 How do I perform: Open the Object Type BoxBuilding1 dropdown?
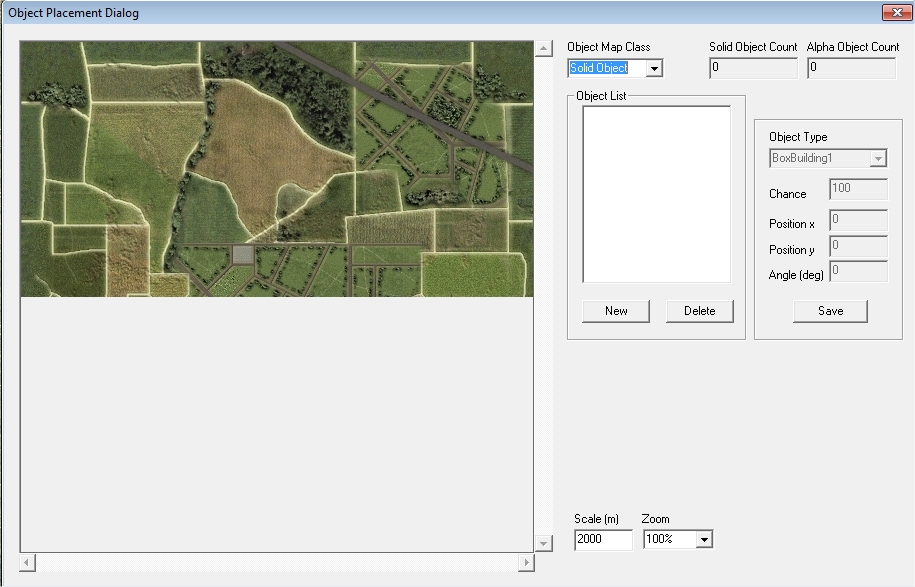(878, 158)
